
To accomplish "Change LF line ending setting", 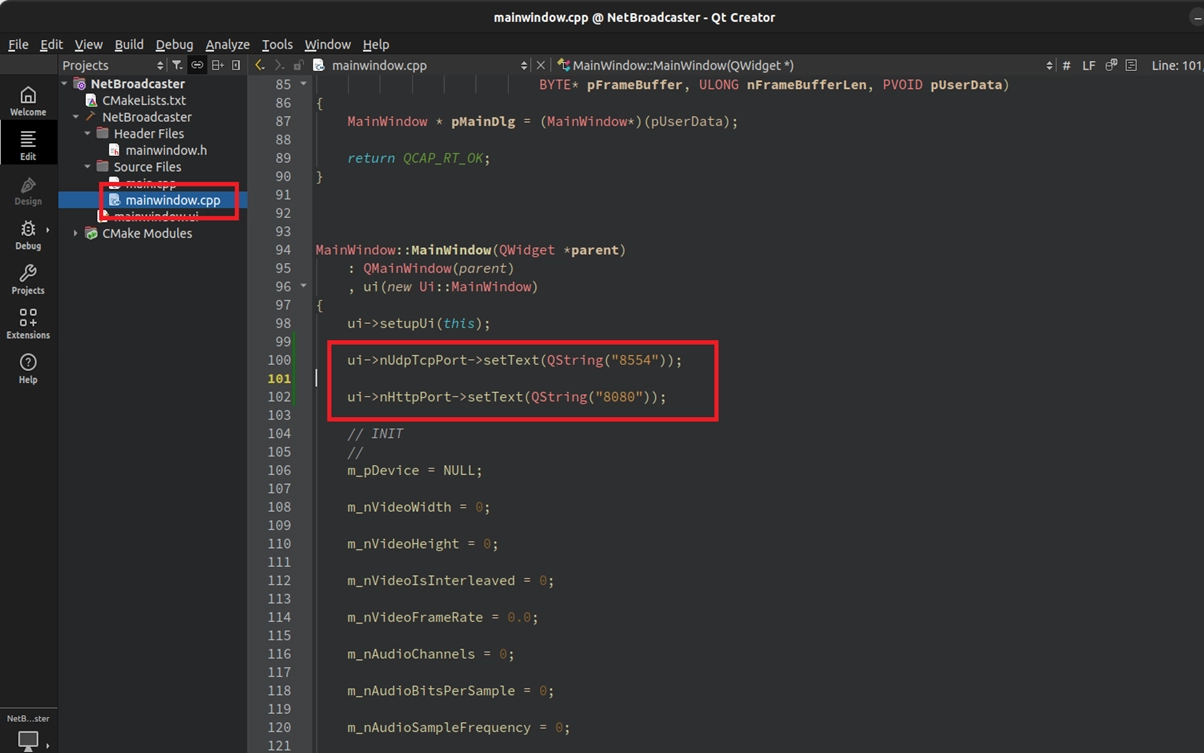I will tap(1088, 65).
